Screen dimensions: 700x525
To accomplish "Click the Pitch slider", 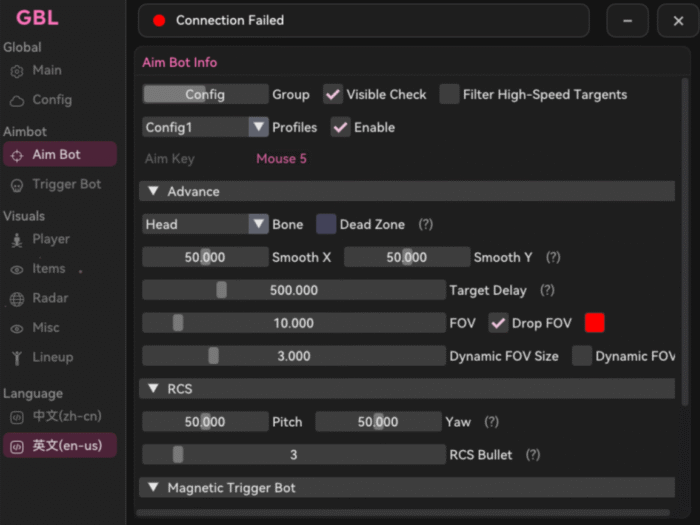I will click(205, 421).
